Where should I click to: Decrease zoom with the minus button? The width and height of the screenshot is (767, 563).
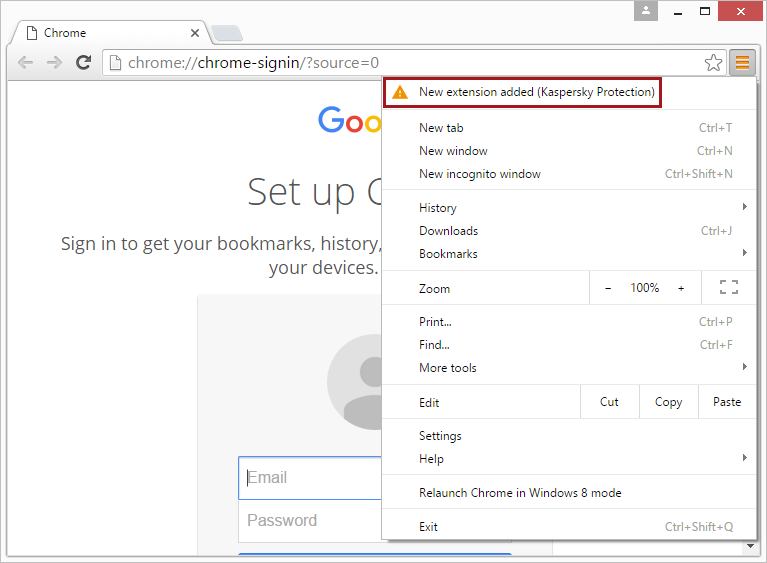608,288
